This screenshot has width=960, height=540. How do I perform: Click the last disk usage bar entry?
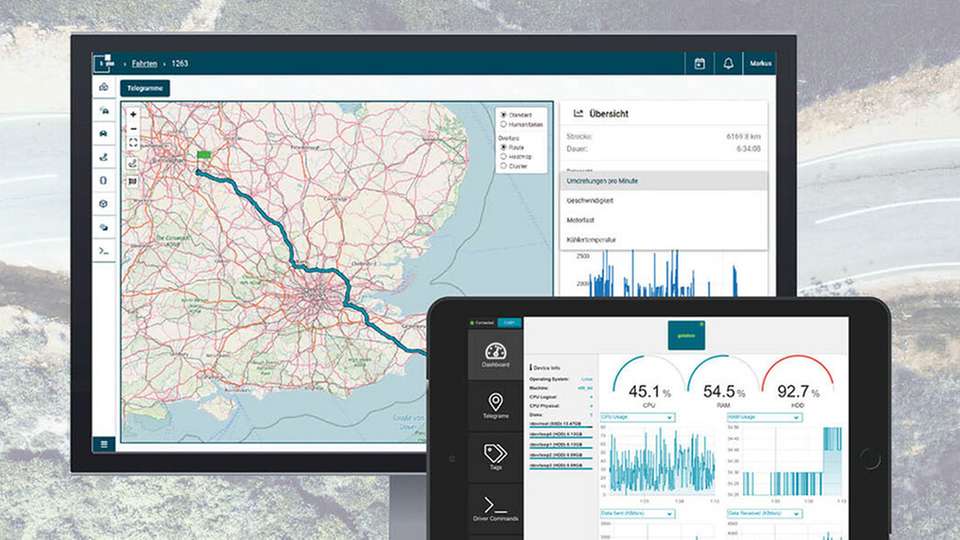561,466
